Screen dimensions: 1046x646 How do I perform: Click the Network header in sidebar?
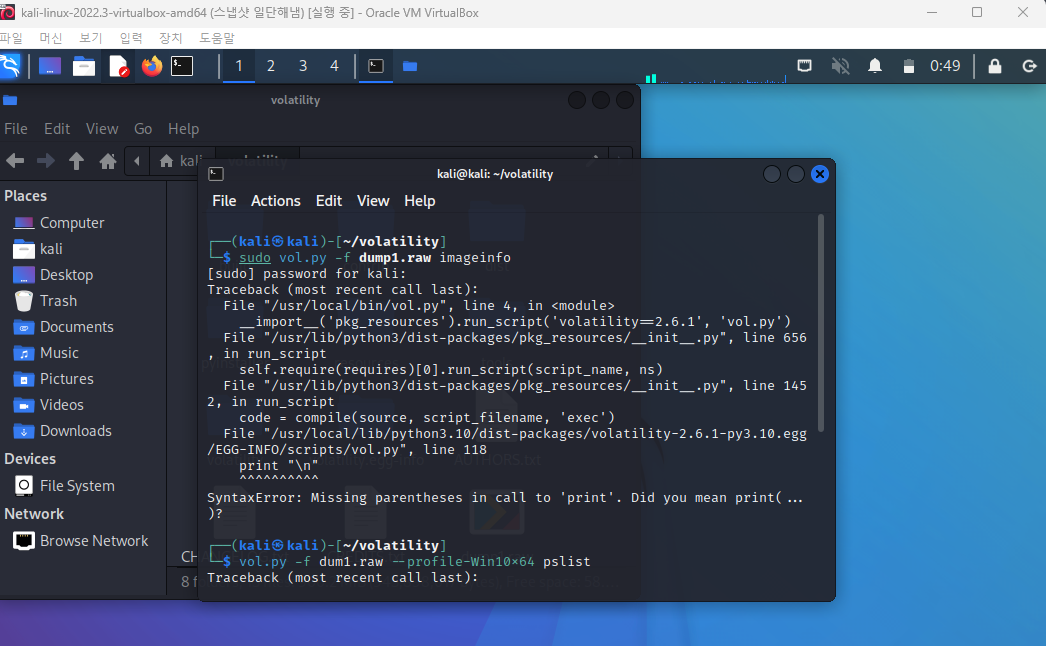tap(34, 513)
